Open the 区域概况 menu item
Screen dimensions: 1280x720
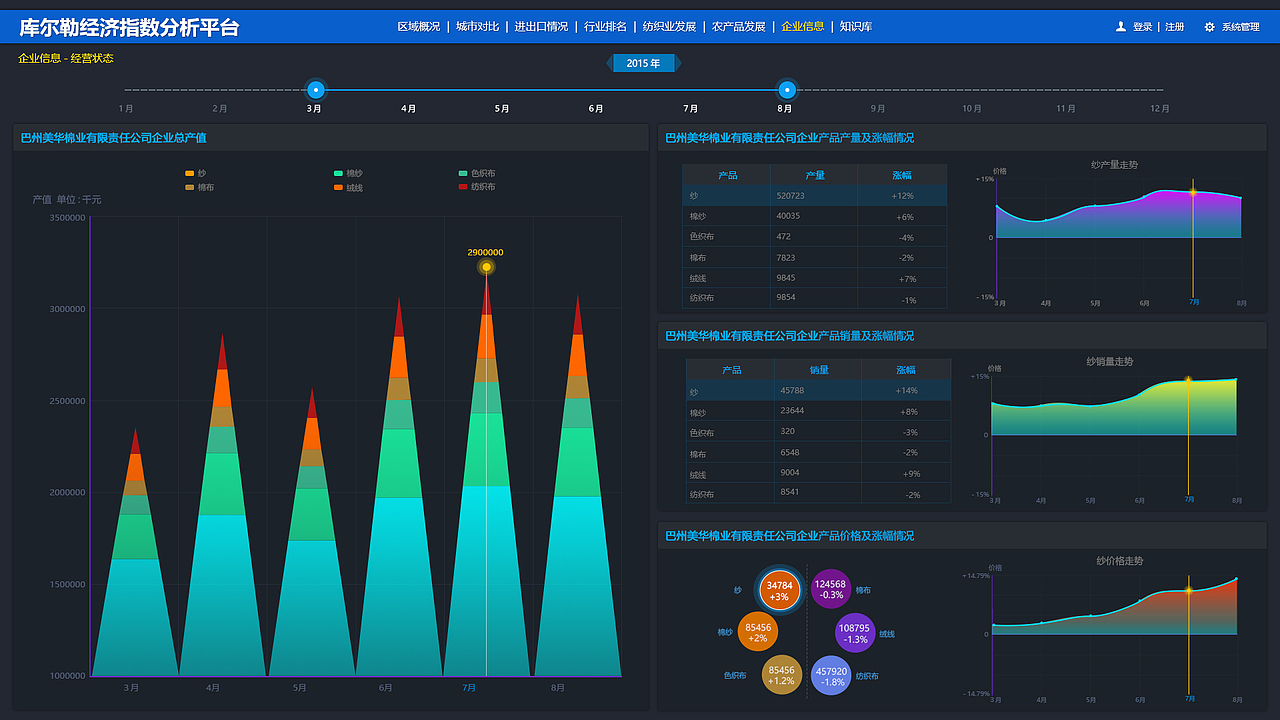click(418, 27)
